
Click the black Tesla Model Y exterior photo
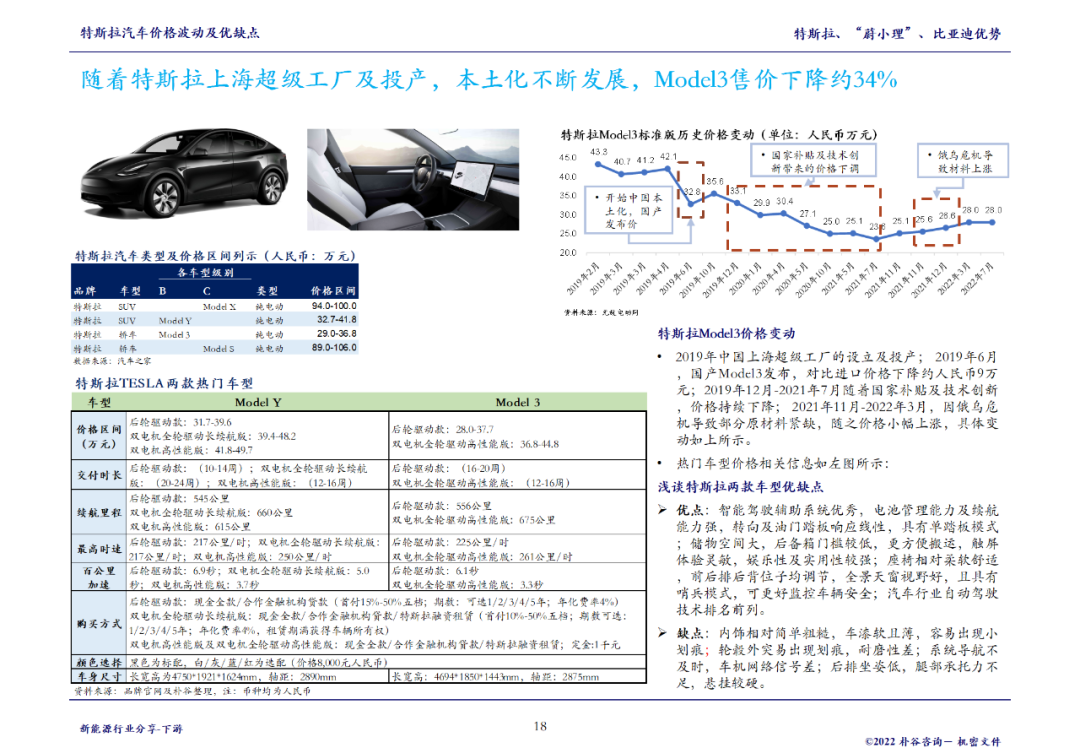pyautogui.click(x=184, y=172)
